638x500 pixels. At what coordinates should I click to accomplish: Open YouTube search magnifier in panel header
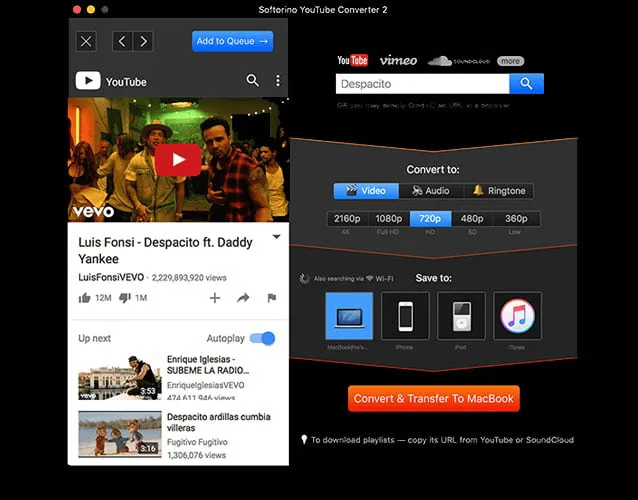[x=253, y=80]
